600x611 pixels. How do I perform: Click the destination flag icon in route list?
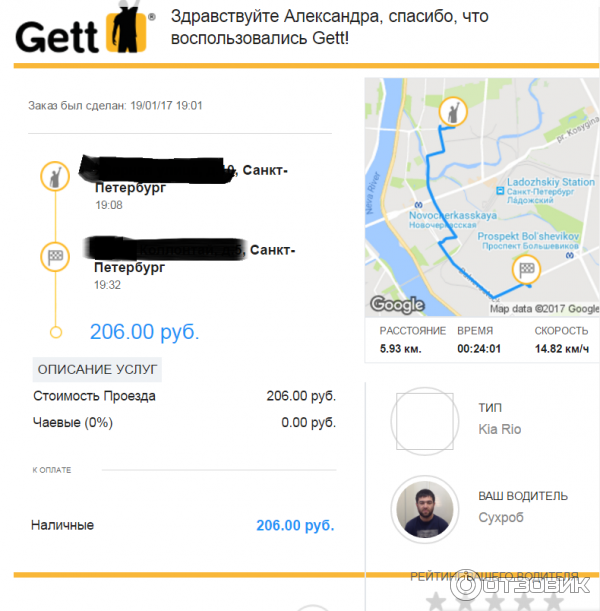pyautogui.click(x=55, y=257)
